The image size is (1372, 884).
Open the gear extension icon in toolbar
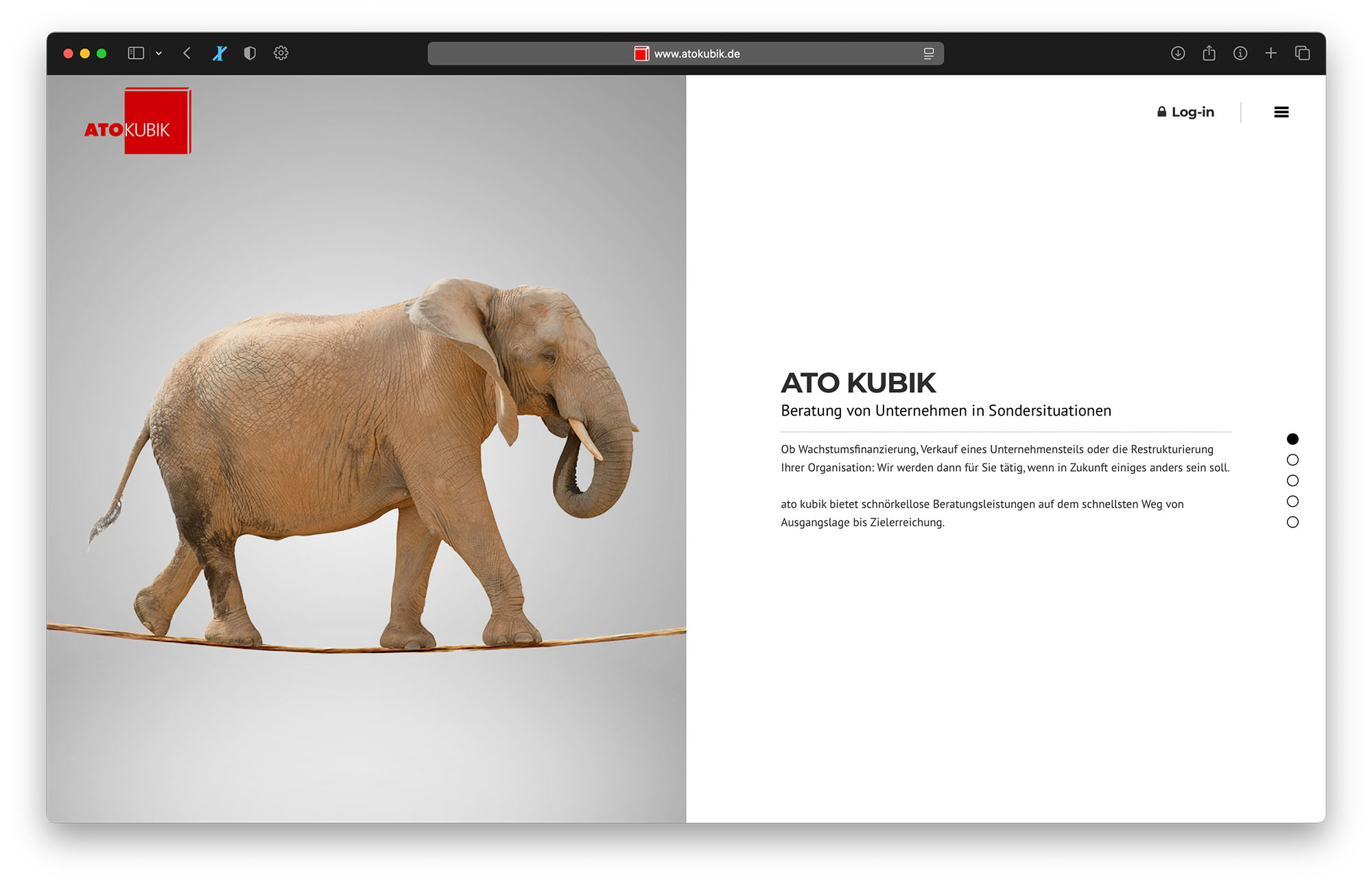pos(281,53)
